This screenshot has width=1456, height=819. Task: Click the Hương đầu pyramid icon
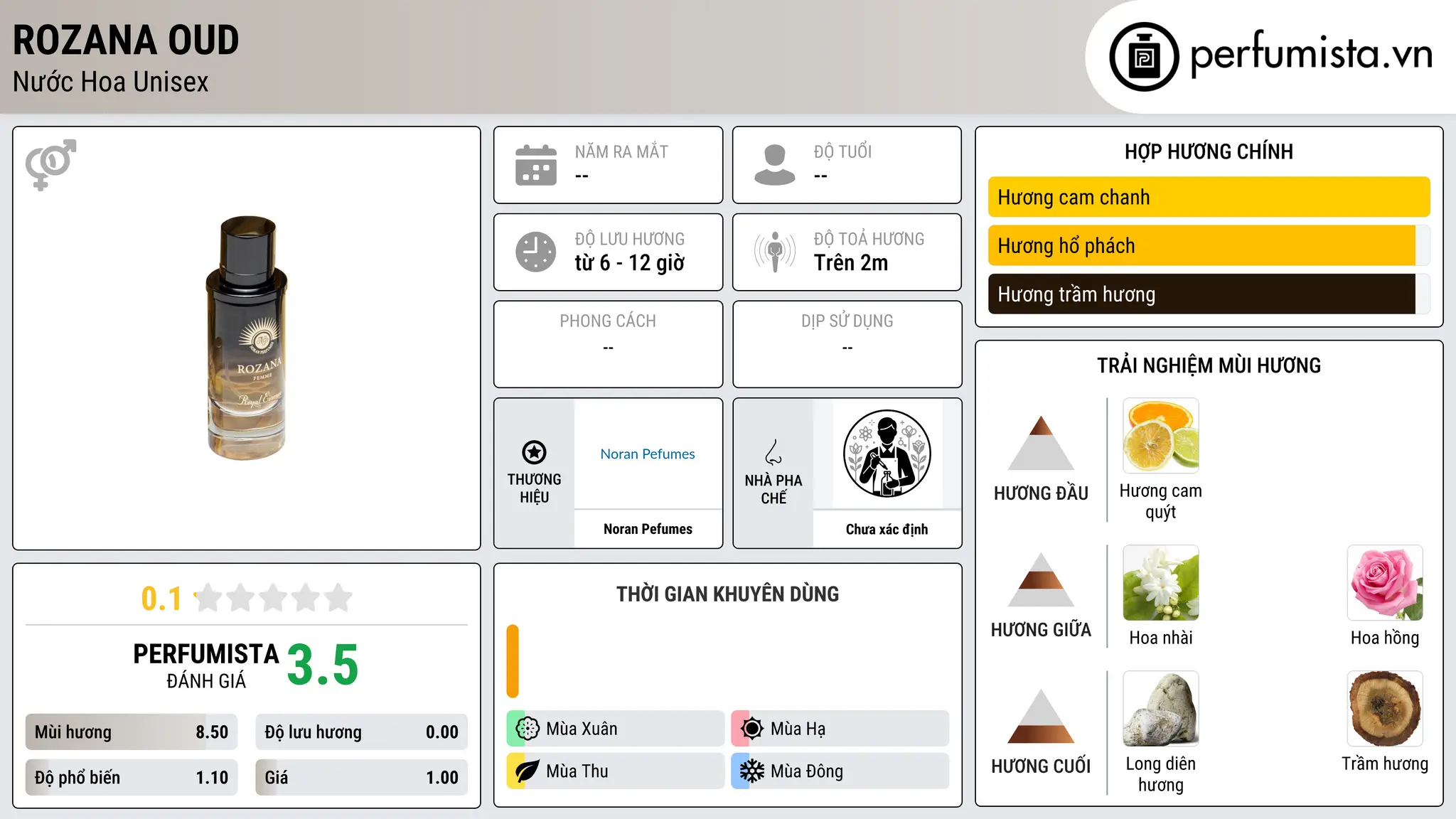click(x=1041, y=443)
